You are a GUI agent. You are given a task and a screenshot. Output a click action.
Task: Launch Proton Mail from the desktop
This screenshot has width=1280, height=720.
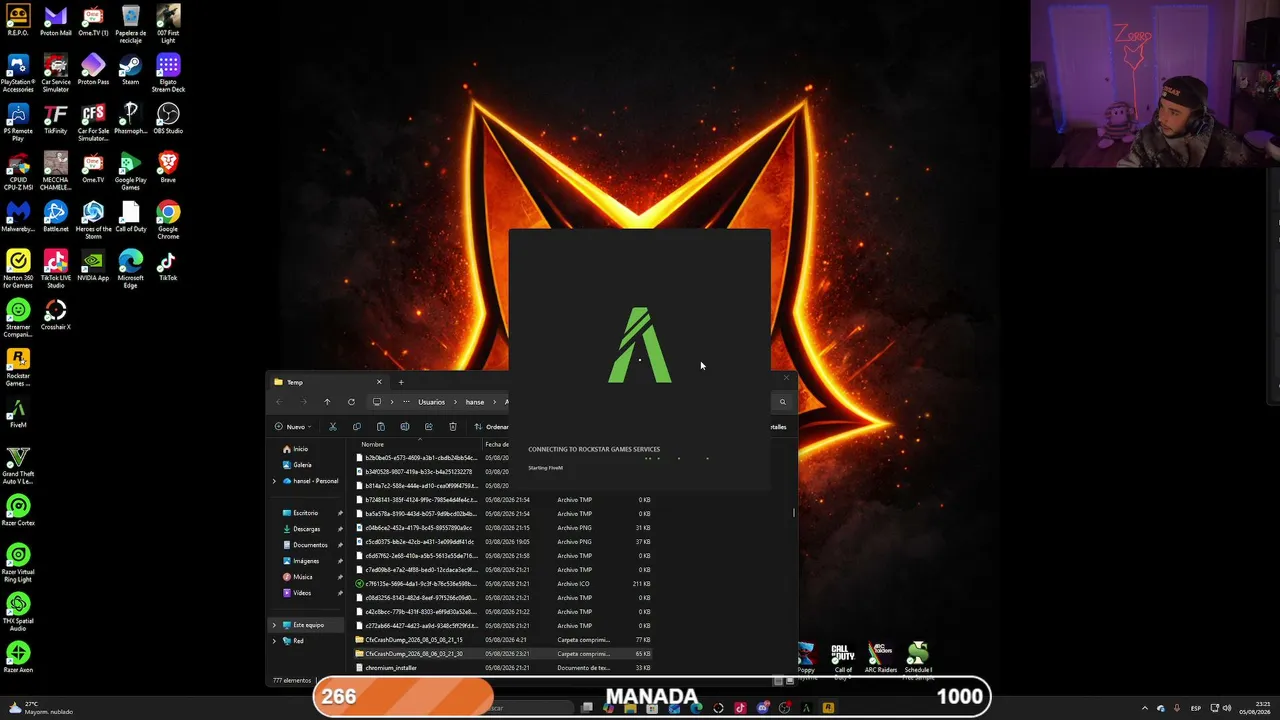(56, 20)
